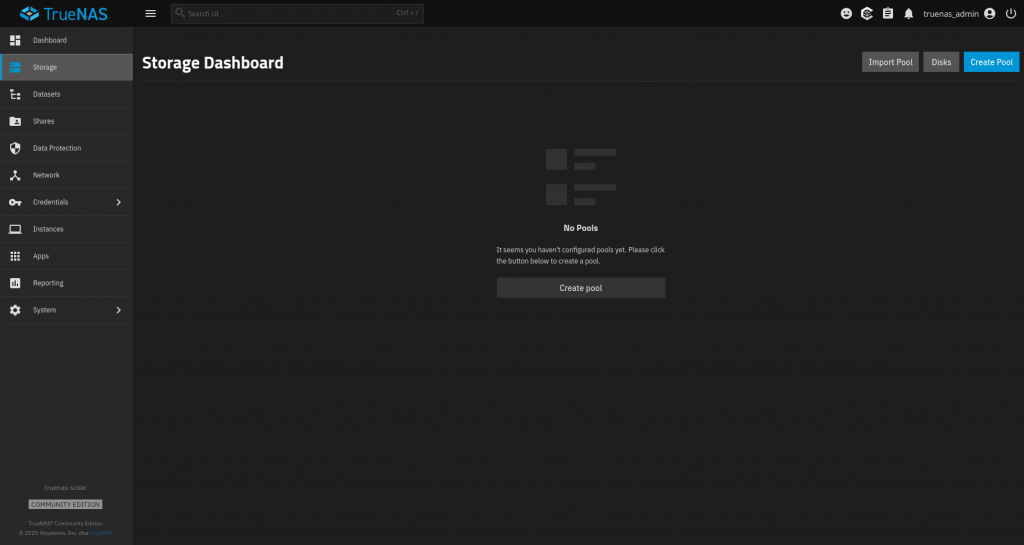Click the Power button icon

click(1009, 14)
